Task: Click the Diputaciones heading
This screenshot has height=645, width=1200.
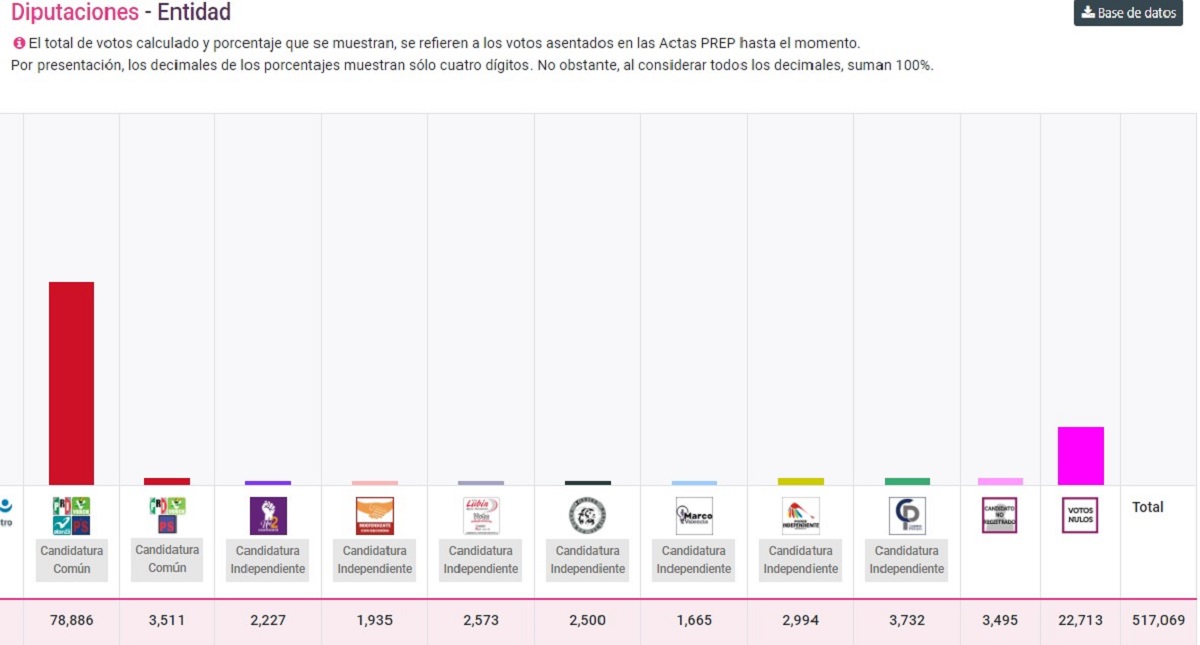Action: pos(73,13)
